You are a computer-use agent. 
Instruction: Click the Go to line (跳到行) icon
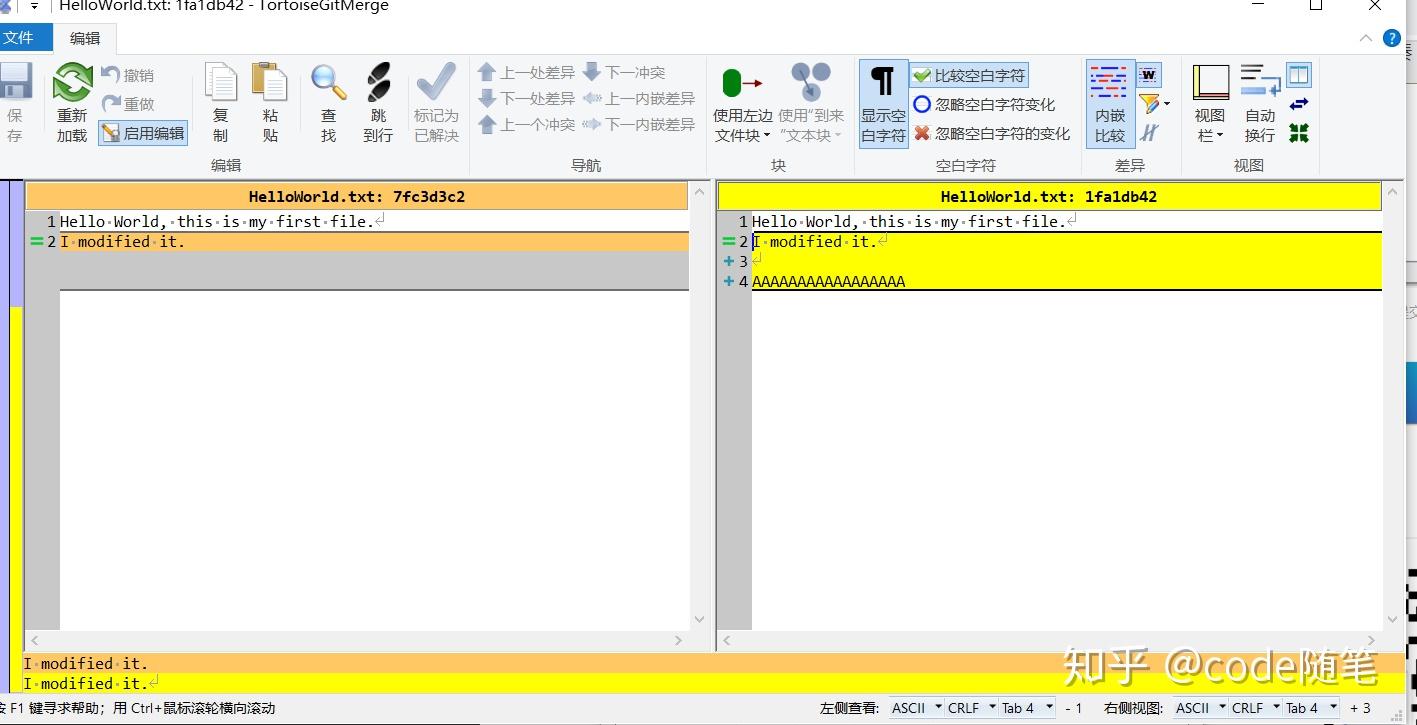378,103
